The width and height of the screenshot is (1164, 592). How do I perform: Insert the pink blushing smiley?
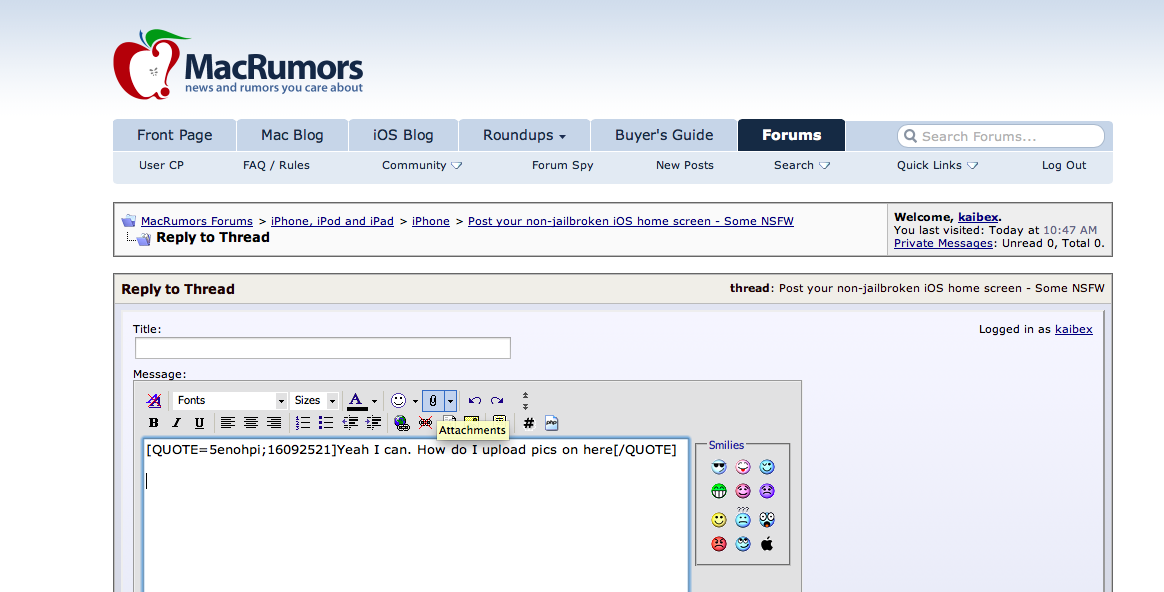click(743, 491)
